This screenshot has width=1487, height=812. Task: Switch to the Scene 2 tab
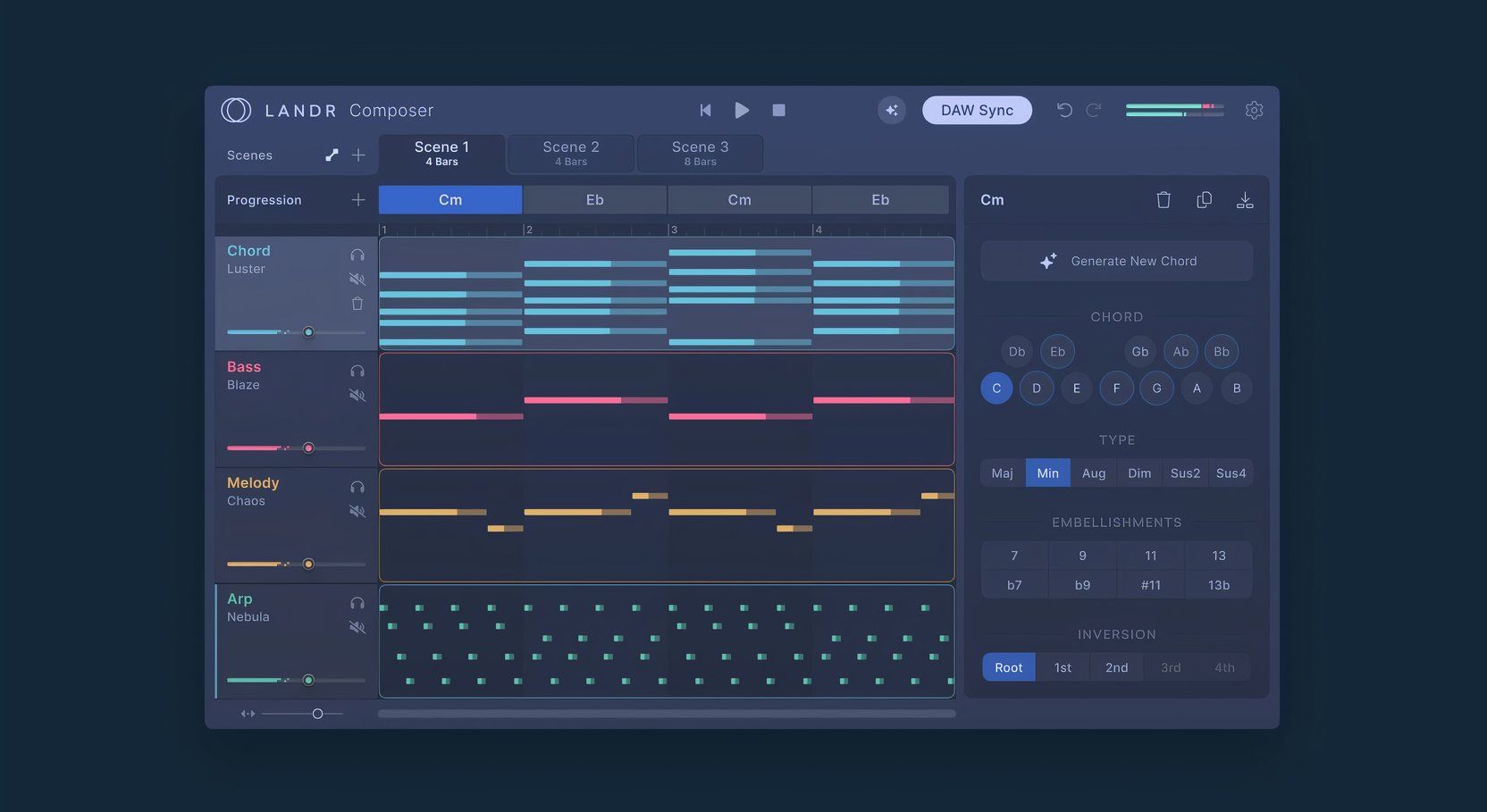click(x=570, y=154)
